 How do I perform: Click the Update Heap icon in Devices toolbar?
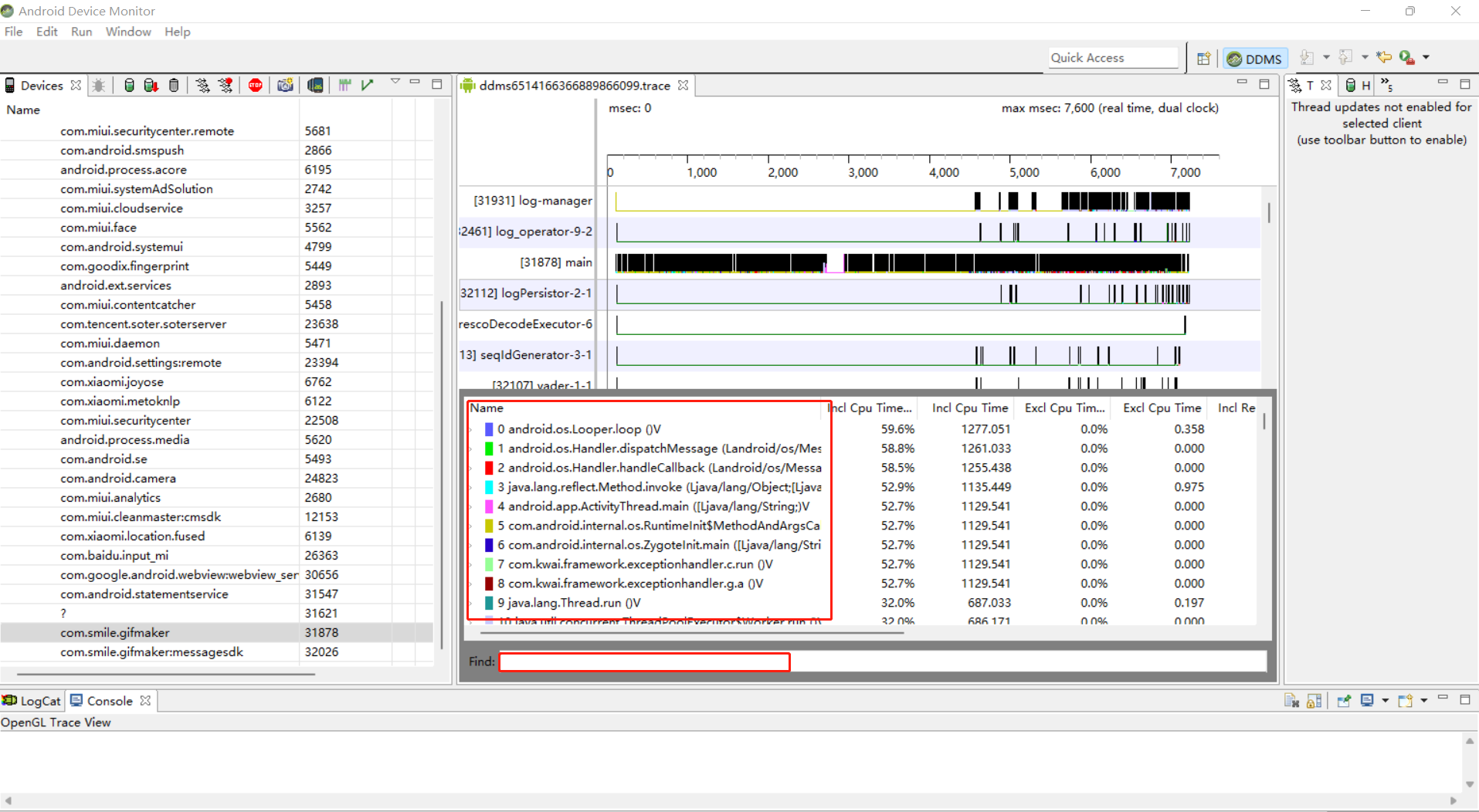pyautogui.click(x=129, y=86)
